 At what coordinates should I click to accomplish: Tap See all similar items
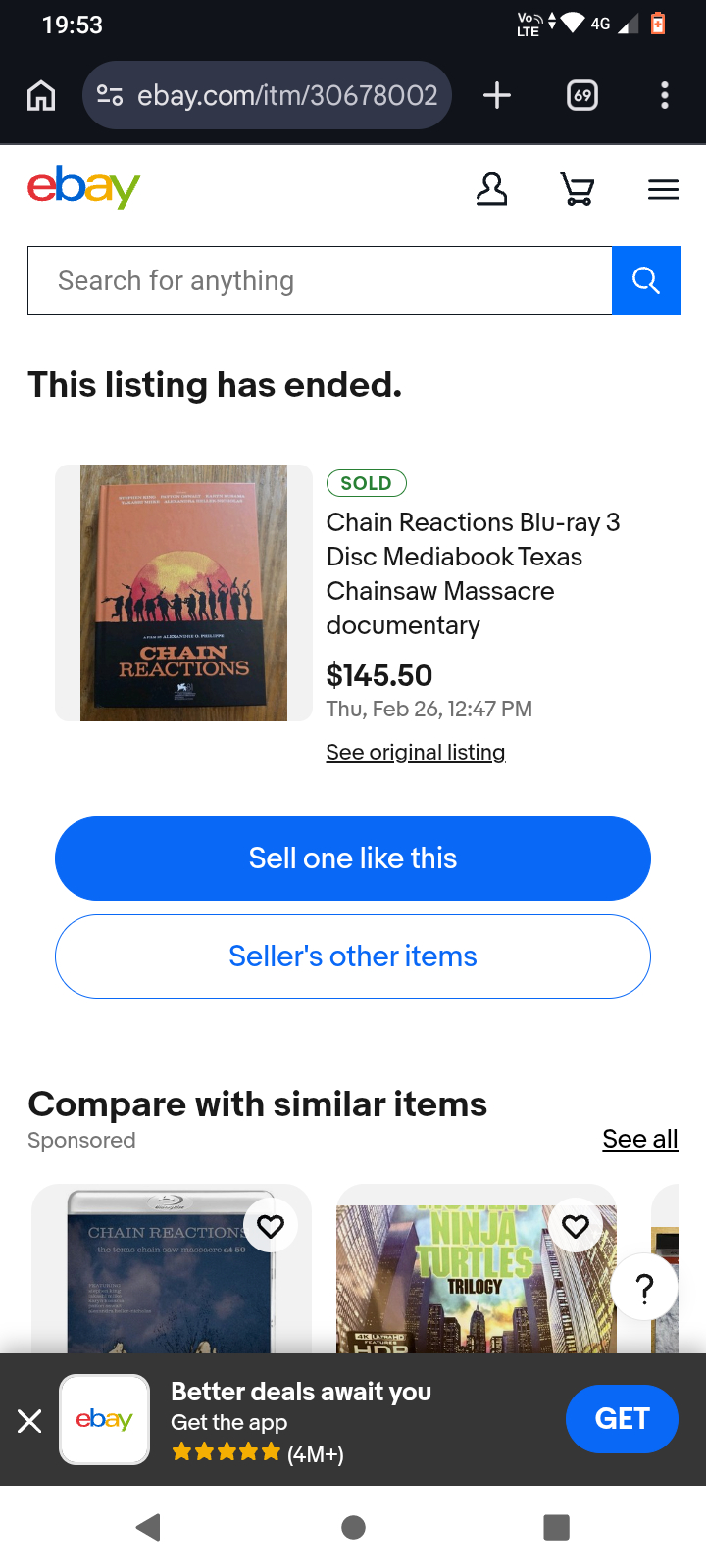click(x=640, y=1139)
